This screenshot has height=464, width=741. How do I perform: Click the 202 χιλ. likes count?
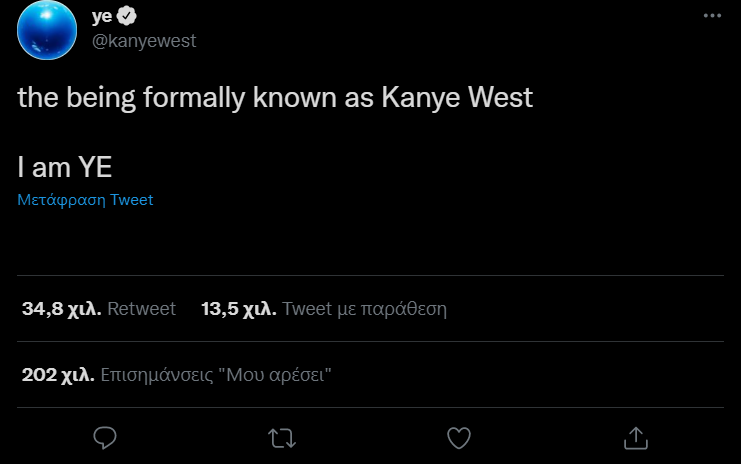click(58, 376)
